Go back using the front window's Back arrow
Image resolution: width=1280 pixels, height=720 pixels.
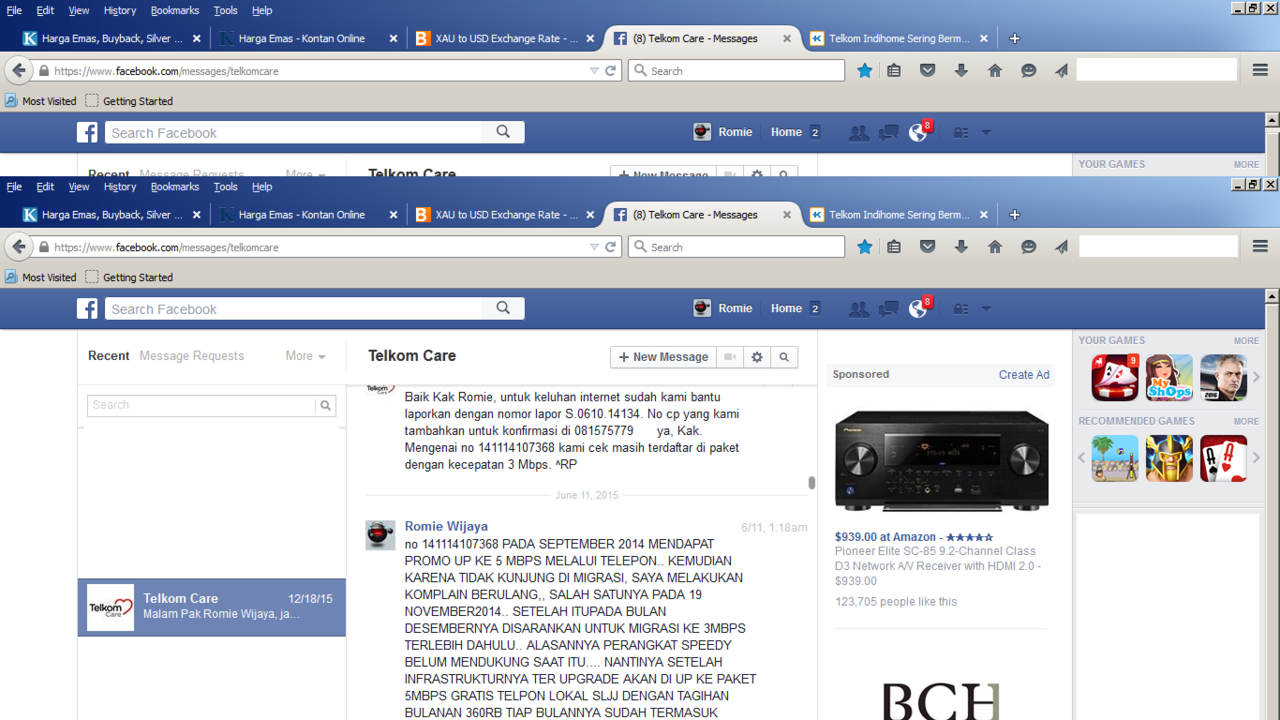(19, 247)
